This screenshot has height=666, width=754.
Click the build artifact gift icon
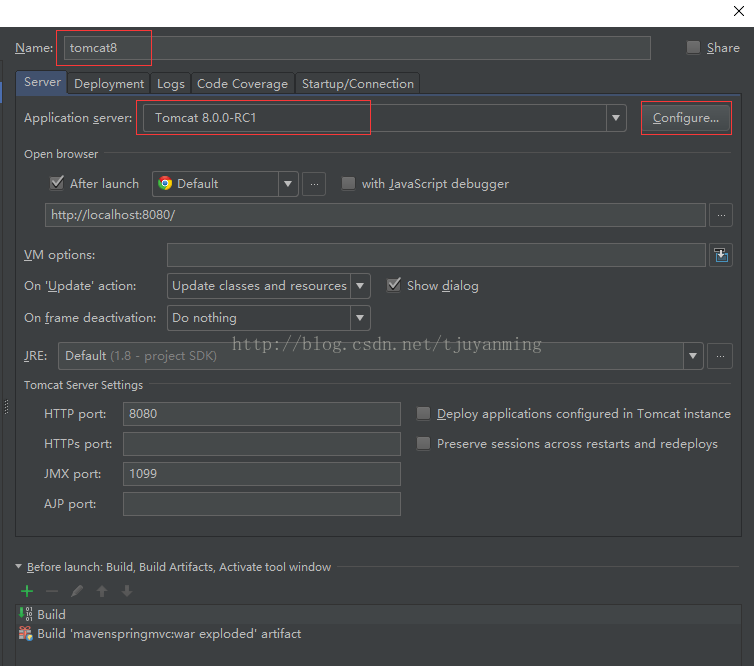[25, 633]
